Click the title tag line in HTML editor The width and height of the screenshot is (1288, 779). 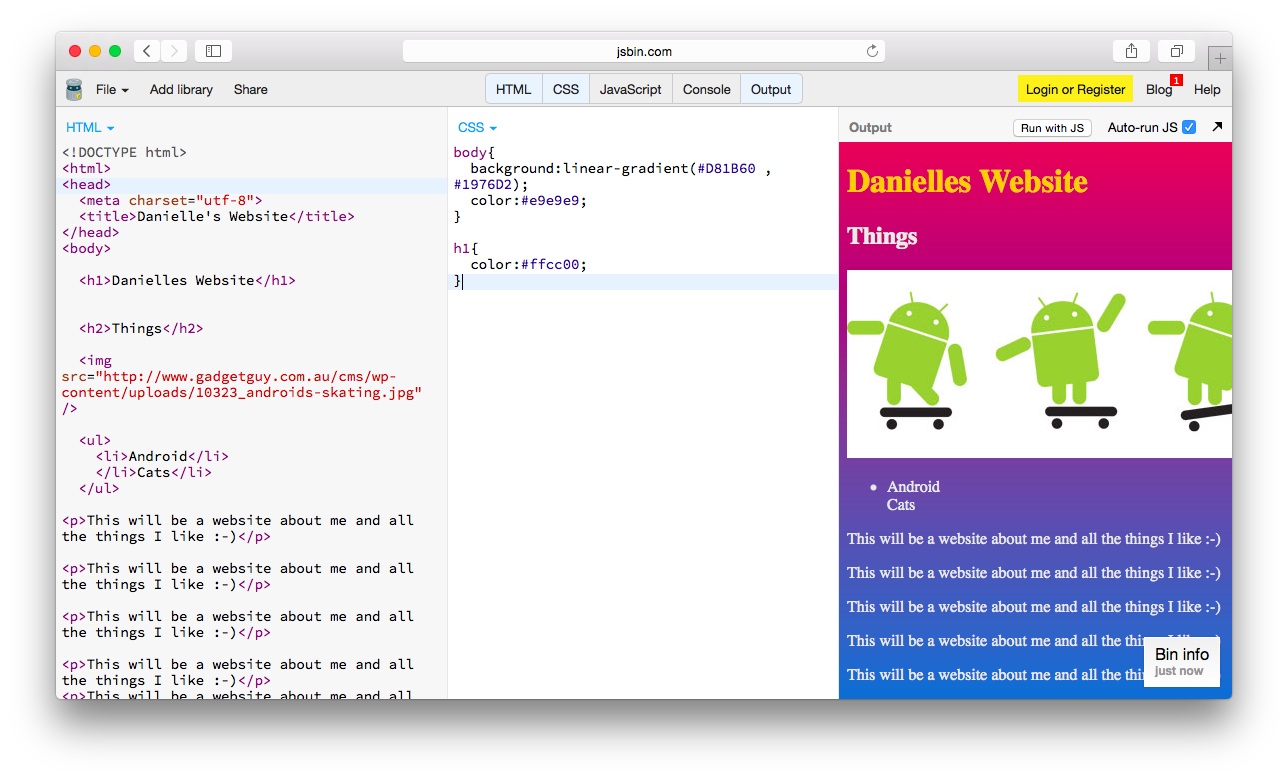click(216, 216)
